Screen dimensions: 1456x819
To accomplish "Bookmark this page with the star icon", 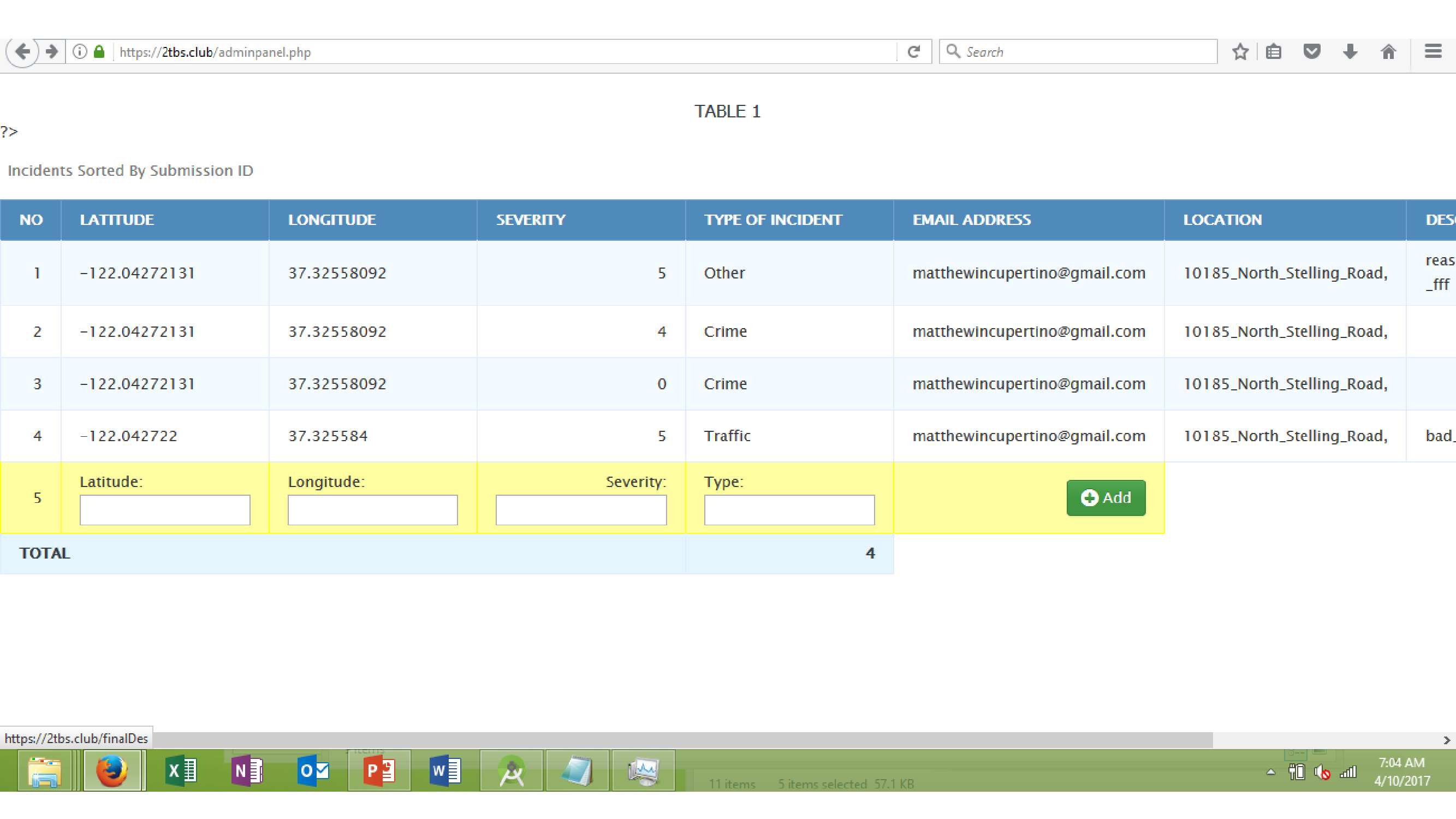I will [x=1240, y=52].
